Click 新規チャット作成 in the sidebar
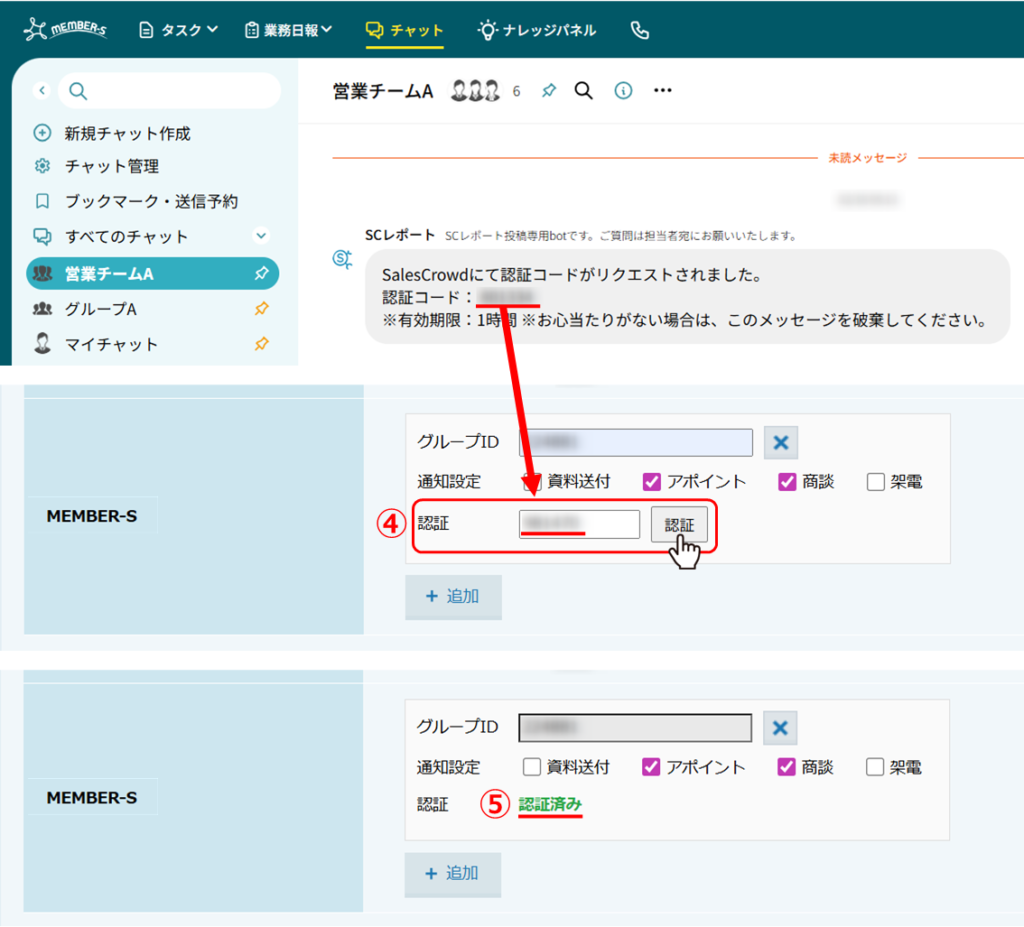The image size is (1024, 927). 127,133
